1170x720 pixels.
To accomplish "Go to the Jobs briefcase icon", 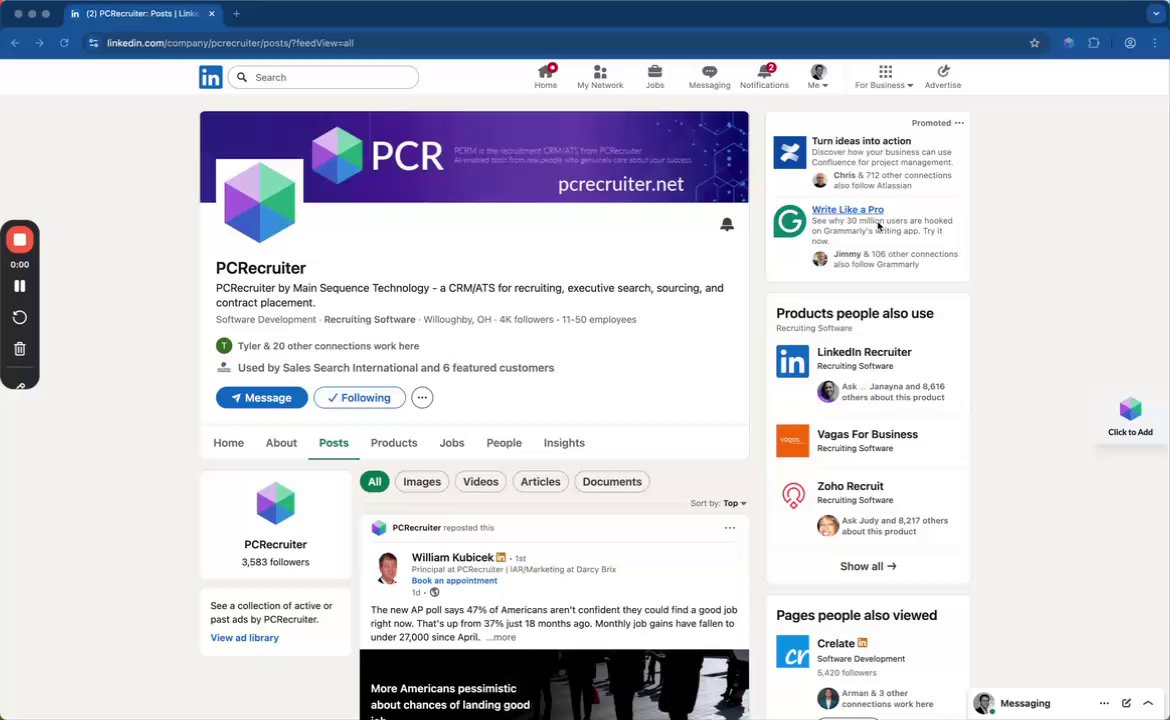I will pos(654,77).
